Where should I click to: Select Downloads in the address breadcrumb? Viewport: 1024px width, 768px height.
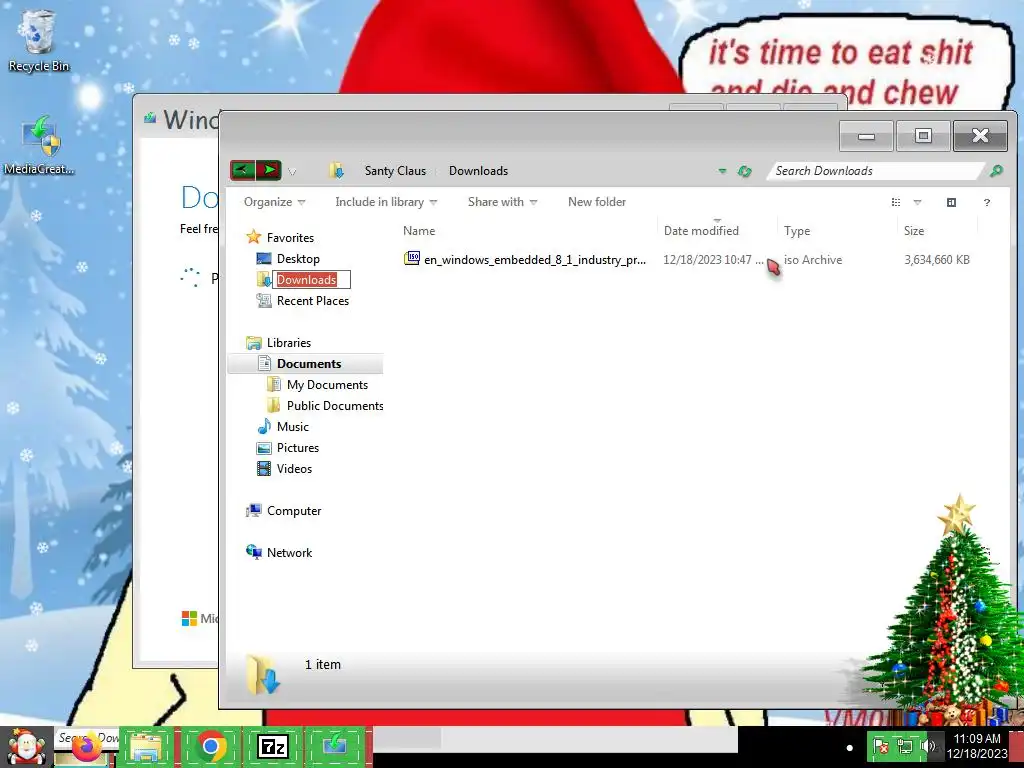coord(478,170)
